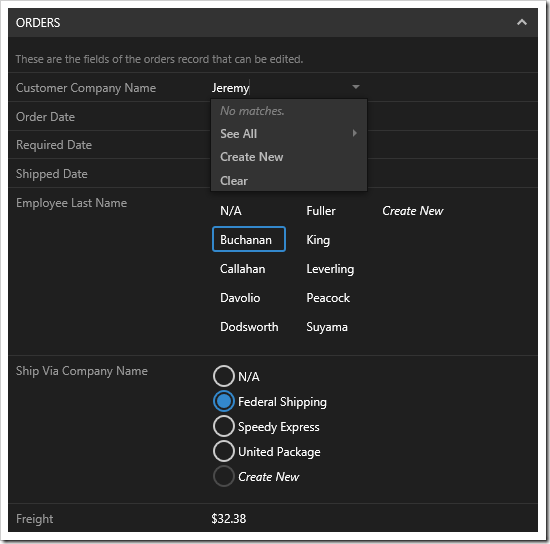Select the N/A shipping radio button
This screenshot has height=544, width=550.
tap(223, 376)
